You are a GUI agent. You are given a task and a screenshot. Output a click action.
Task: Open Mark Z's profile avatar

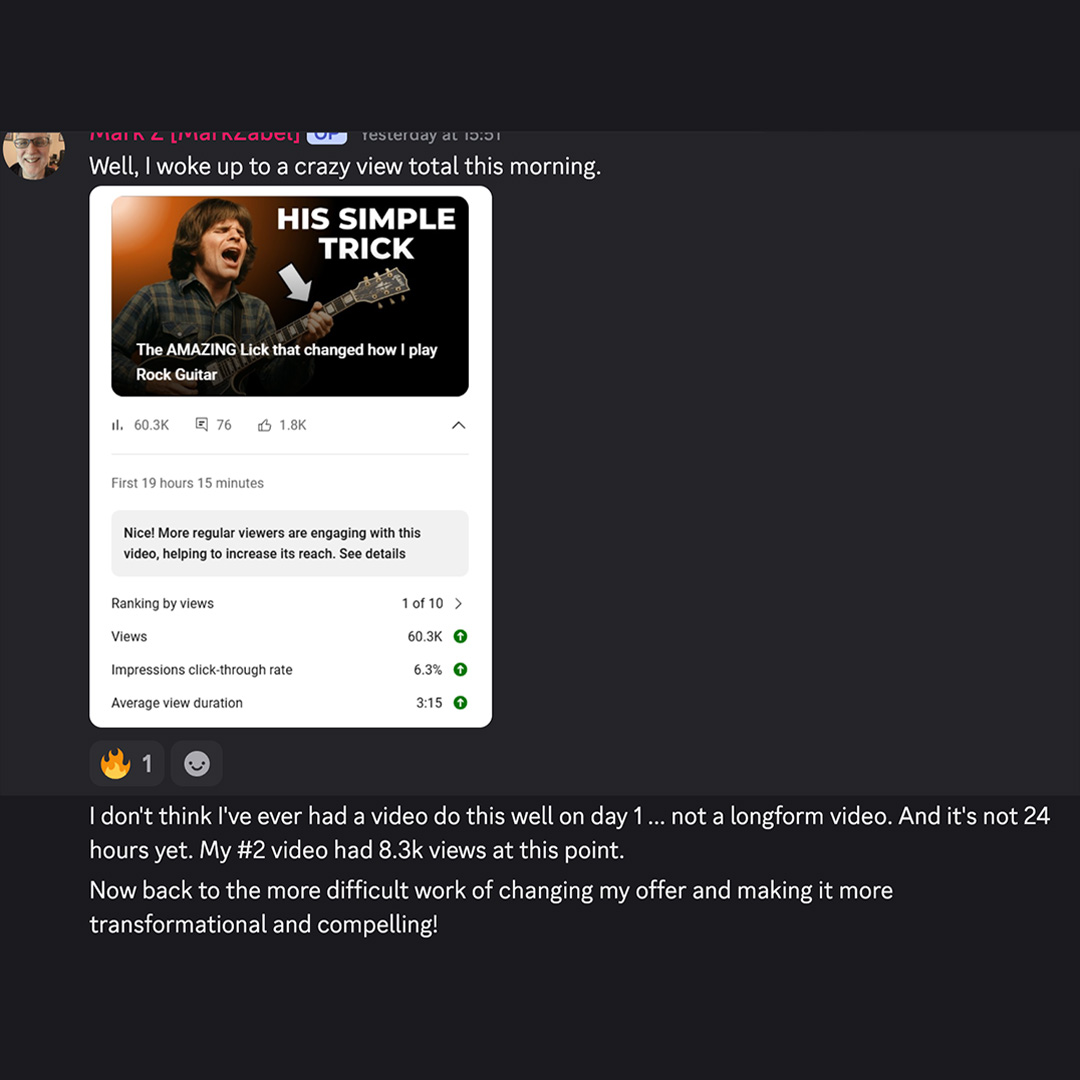coord(33,154)
